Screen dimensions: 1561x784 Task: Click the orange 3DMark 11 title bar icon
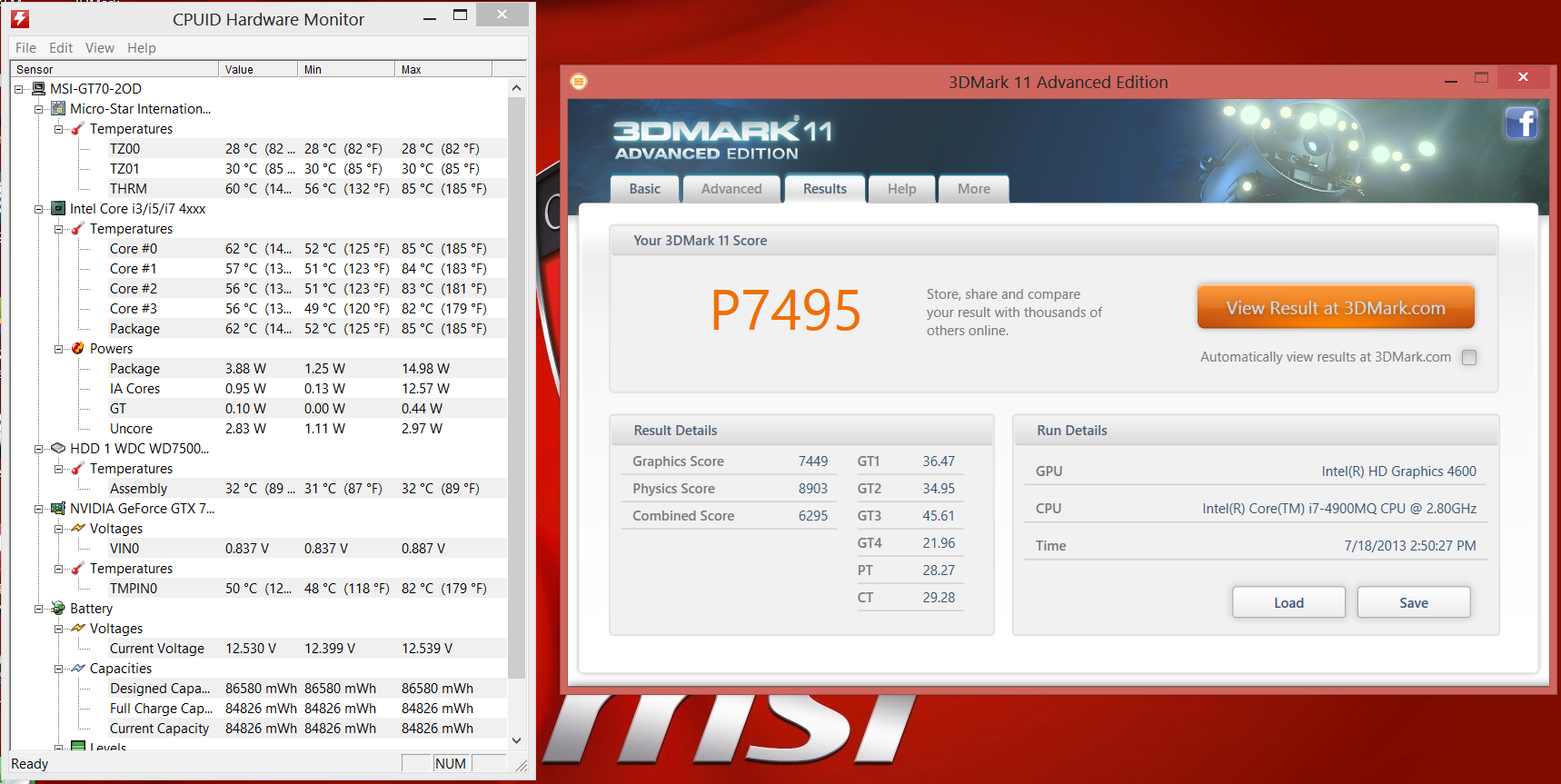(579, 82)
